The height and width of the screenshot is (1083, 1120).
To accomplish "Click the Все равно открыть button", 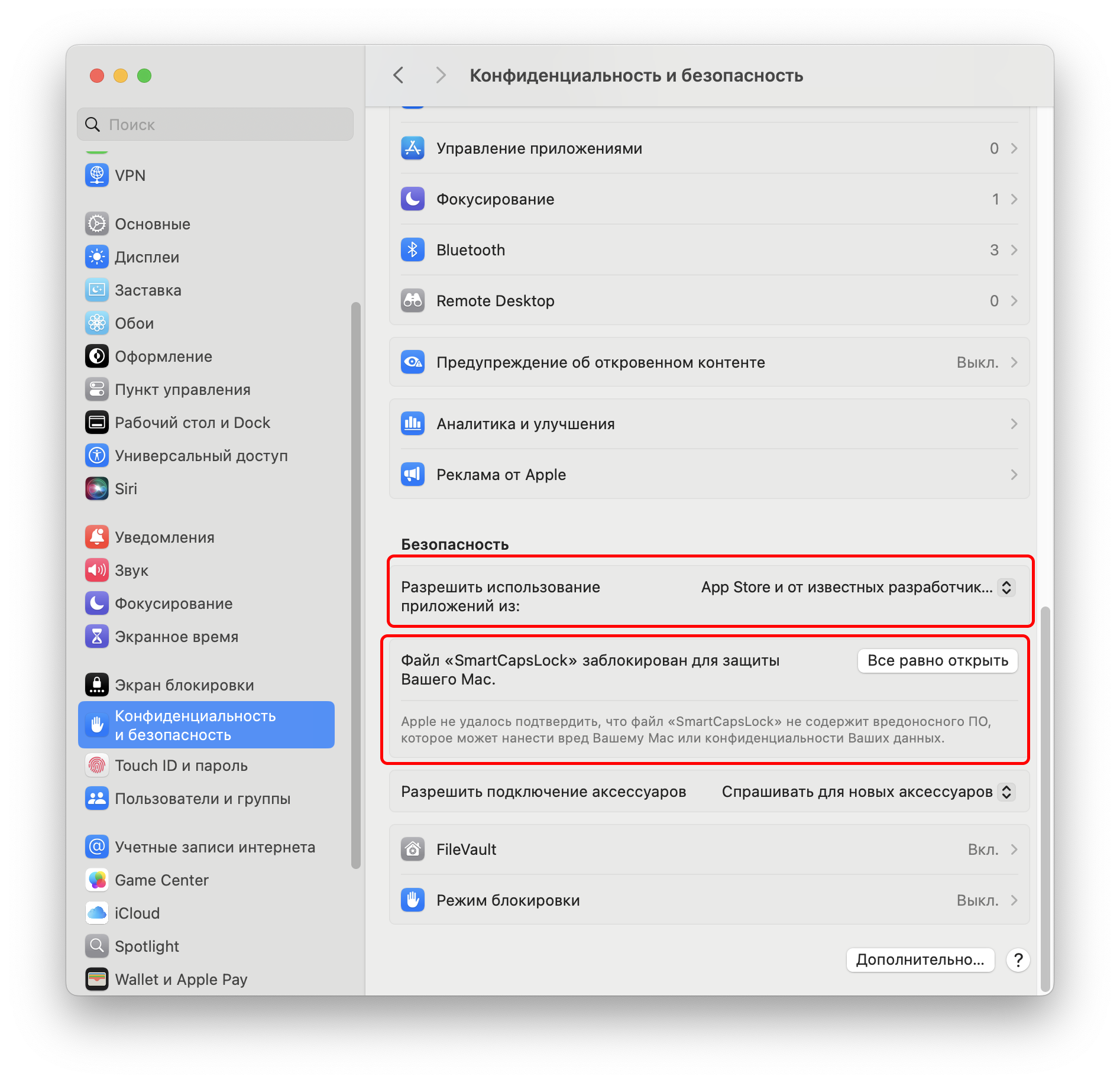I will pos(937,660).
